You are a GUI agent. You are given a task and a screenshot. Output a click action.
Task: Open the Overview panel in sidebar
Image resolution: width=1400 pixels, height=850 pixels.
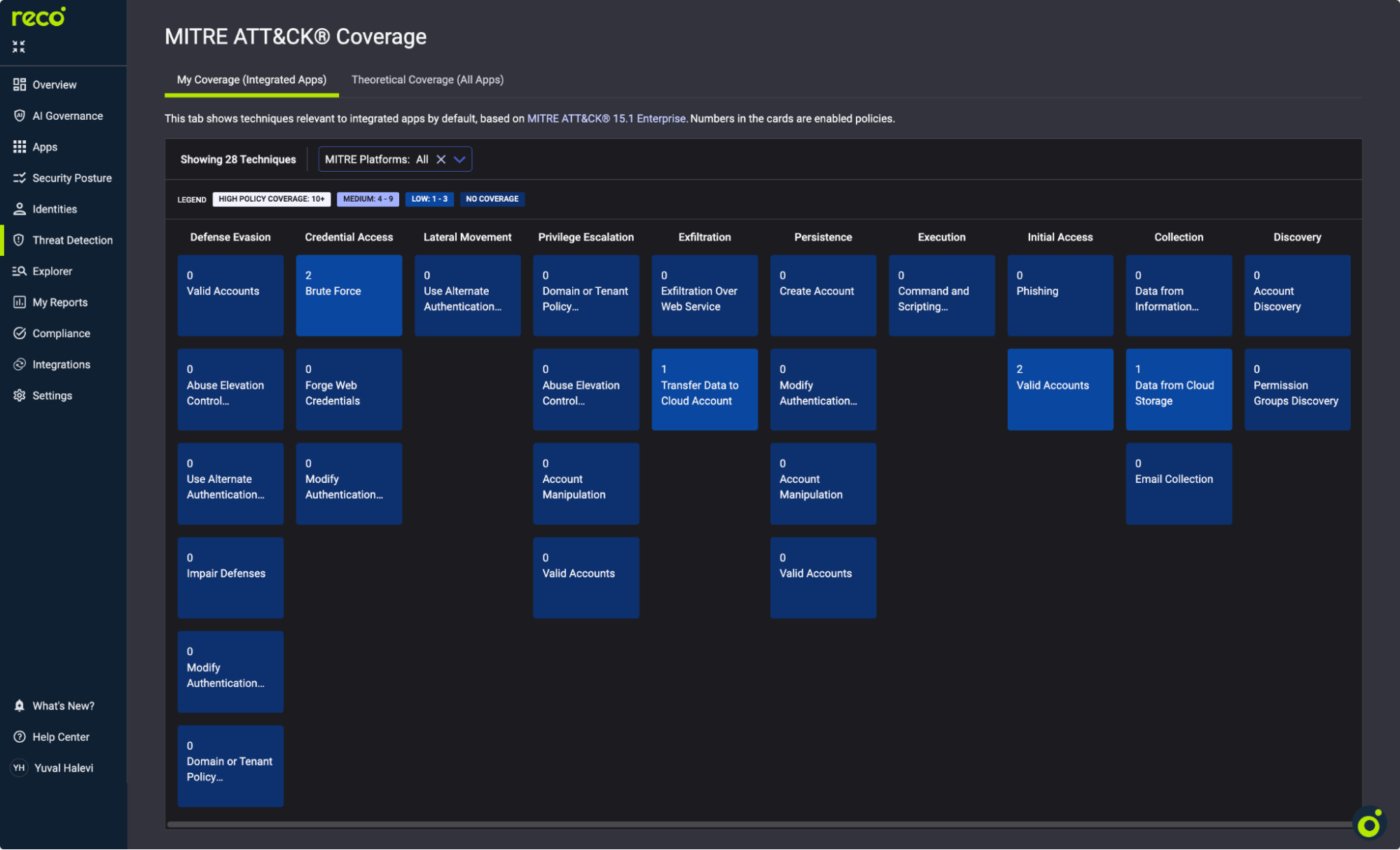point(54,84)
